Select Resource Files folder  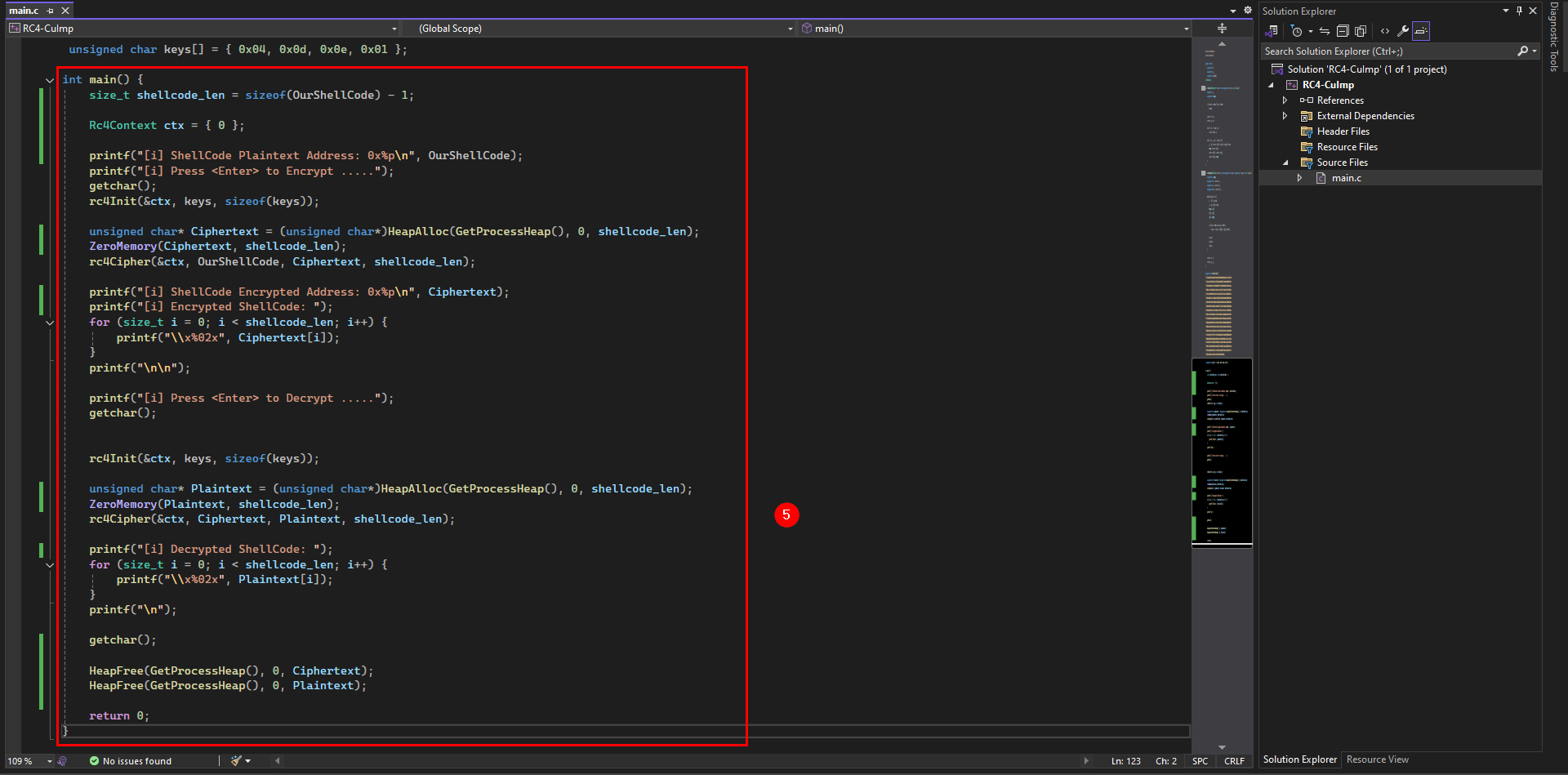click(x=1347, y=147)
